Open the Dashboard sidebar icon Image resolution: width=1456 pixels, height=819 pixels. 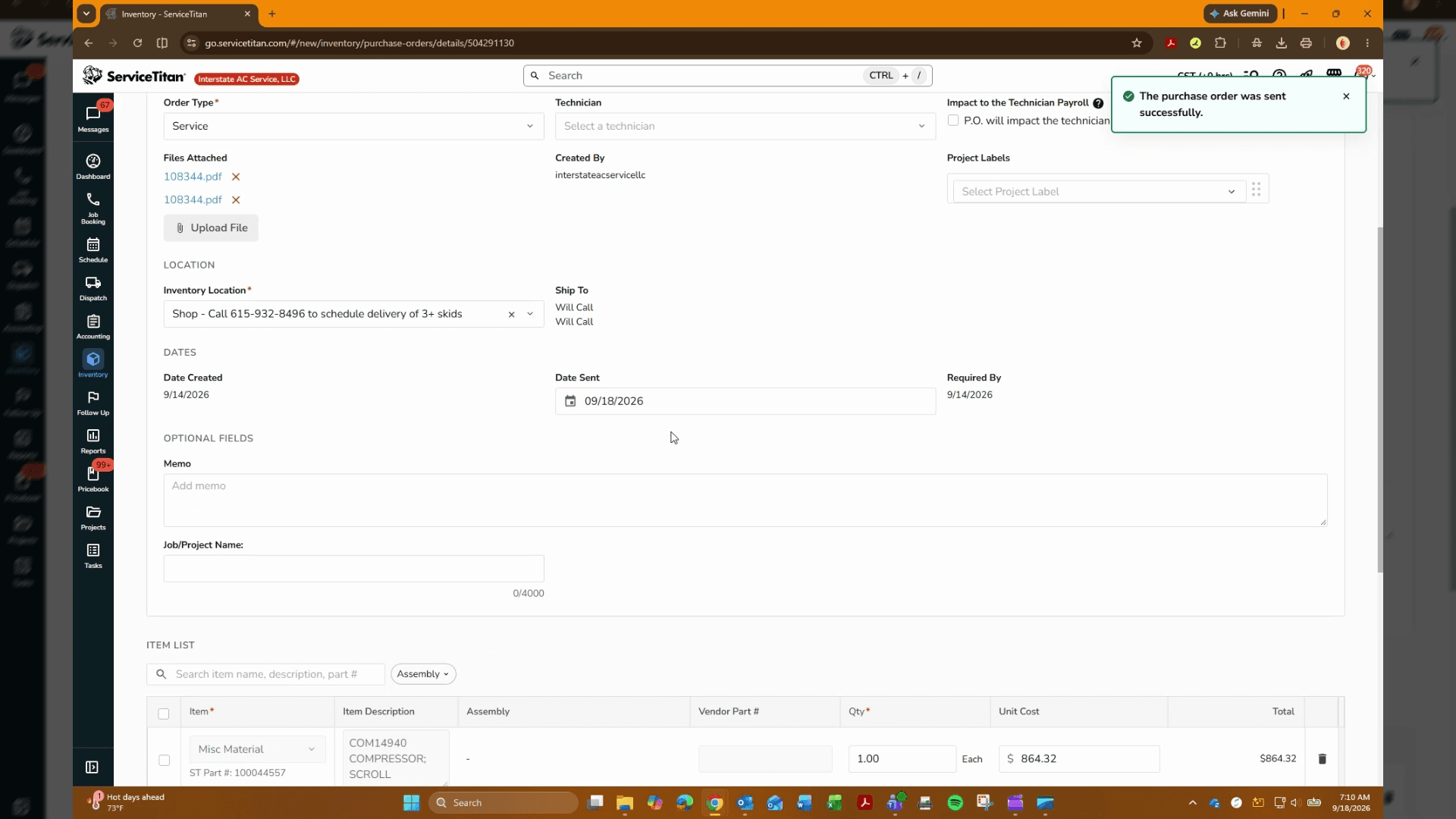93,166
